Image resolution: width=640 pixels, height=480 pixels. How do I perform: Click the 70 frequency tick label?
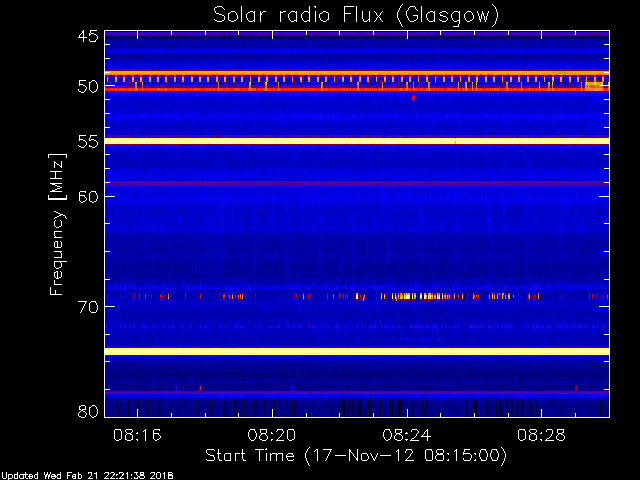[x=88, y=307]
